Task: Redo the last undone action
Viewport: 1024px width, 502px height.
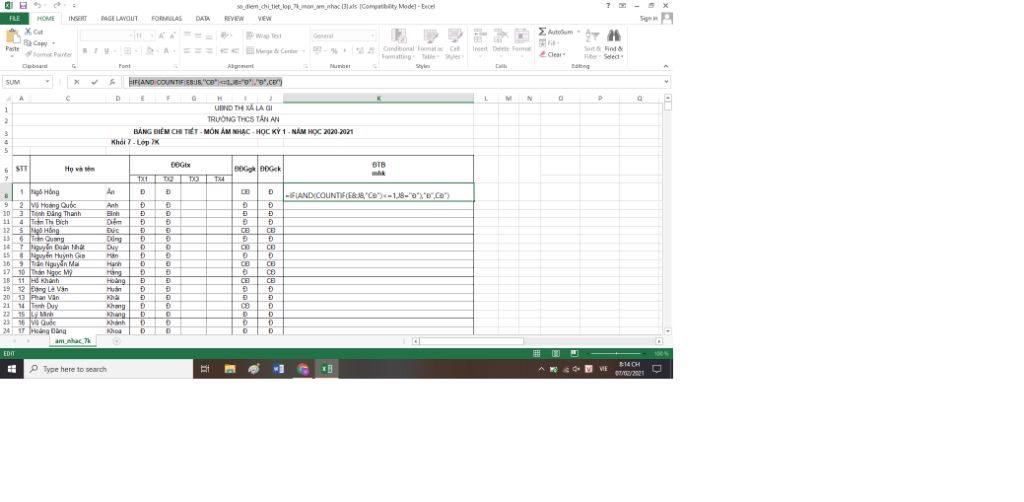Action: coord(56,5)
